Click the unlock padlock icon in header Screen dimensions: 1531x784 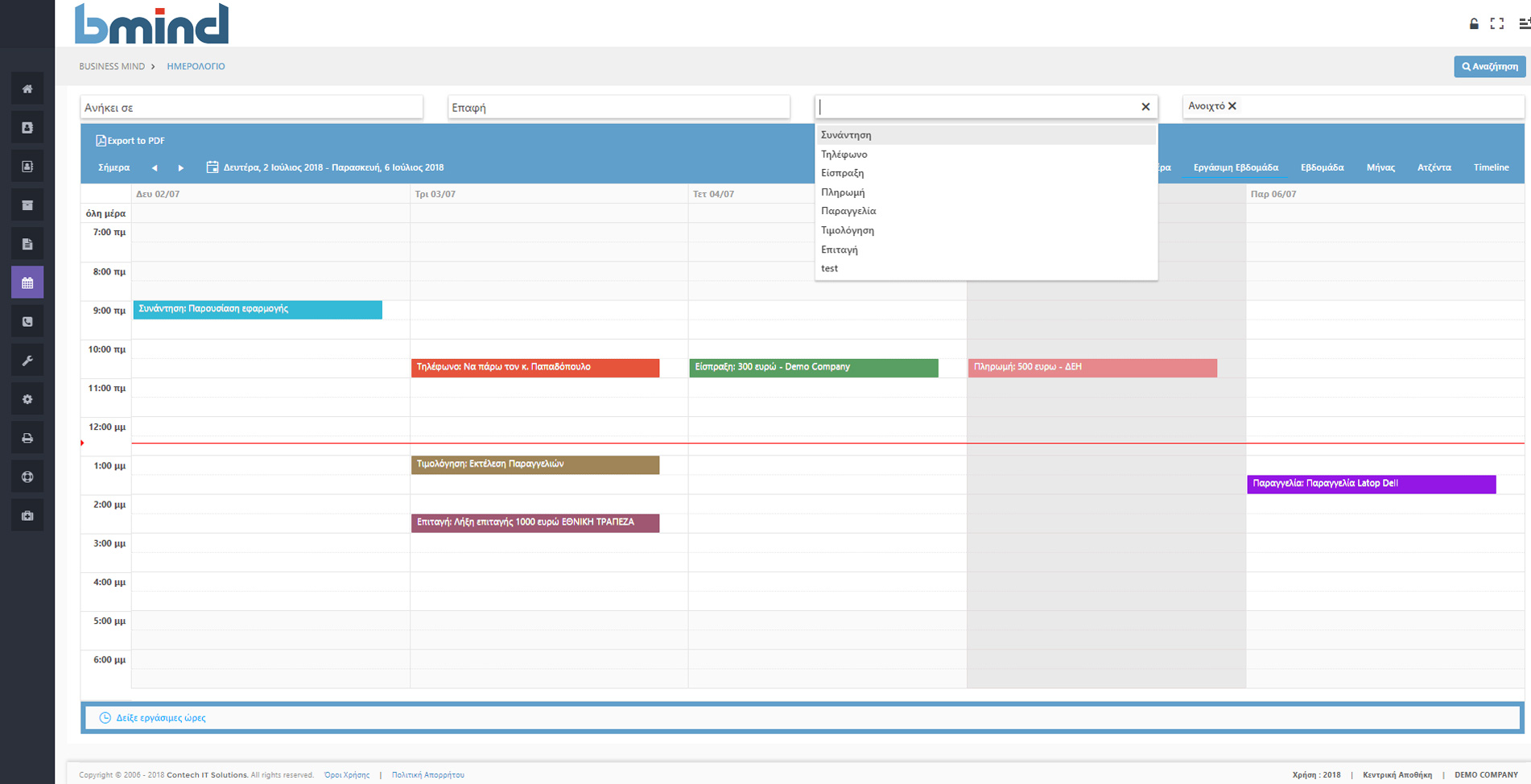pos(1474,23)
